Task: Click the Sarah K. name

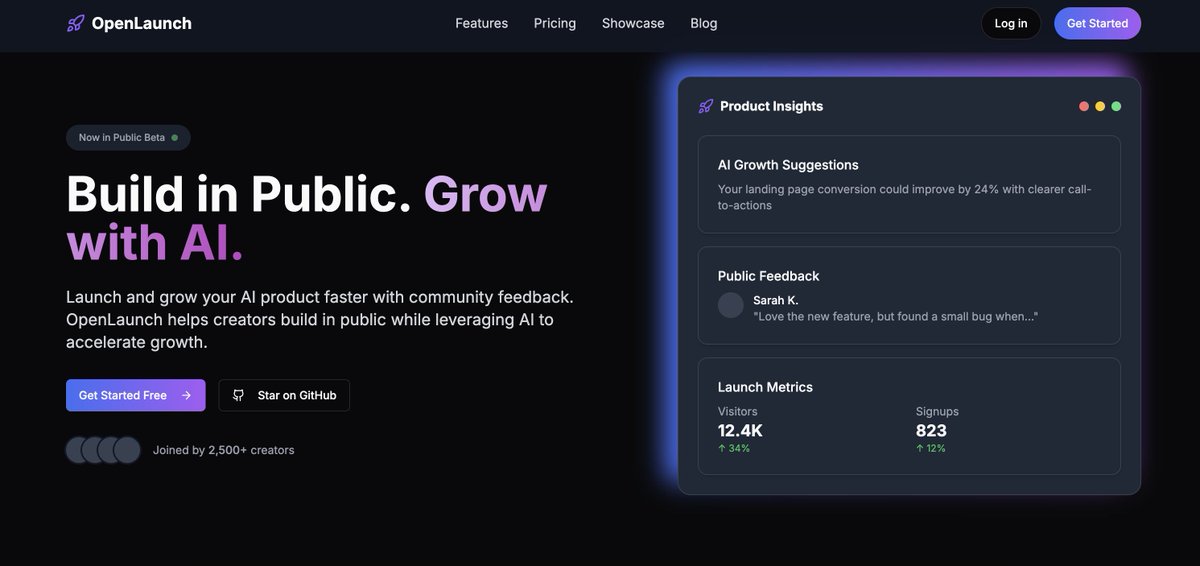Action: (x=776, y=300)
